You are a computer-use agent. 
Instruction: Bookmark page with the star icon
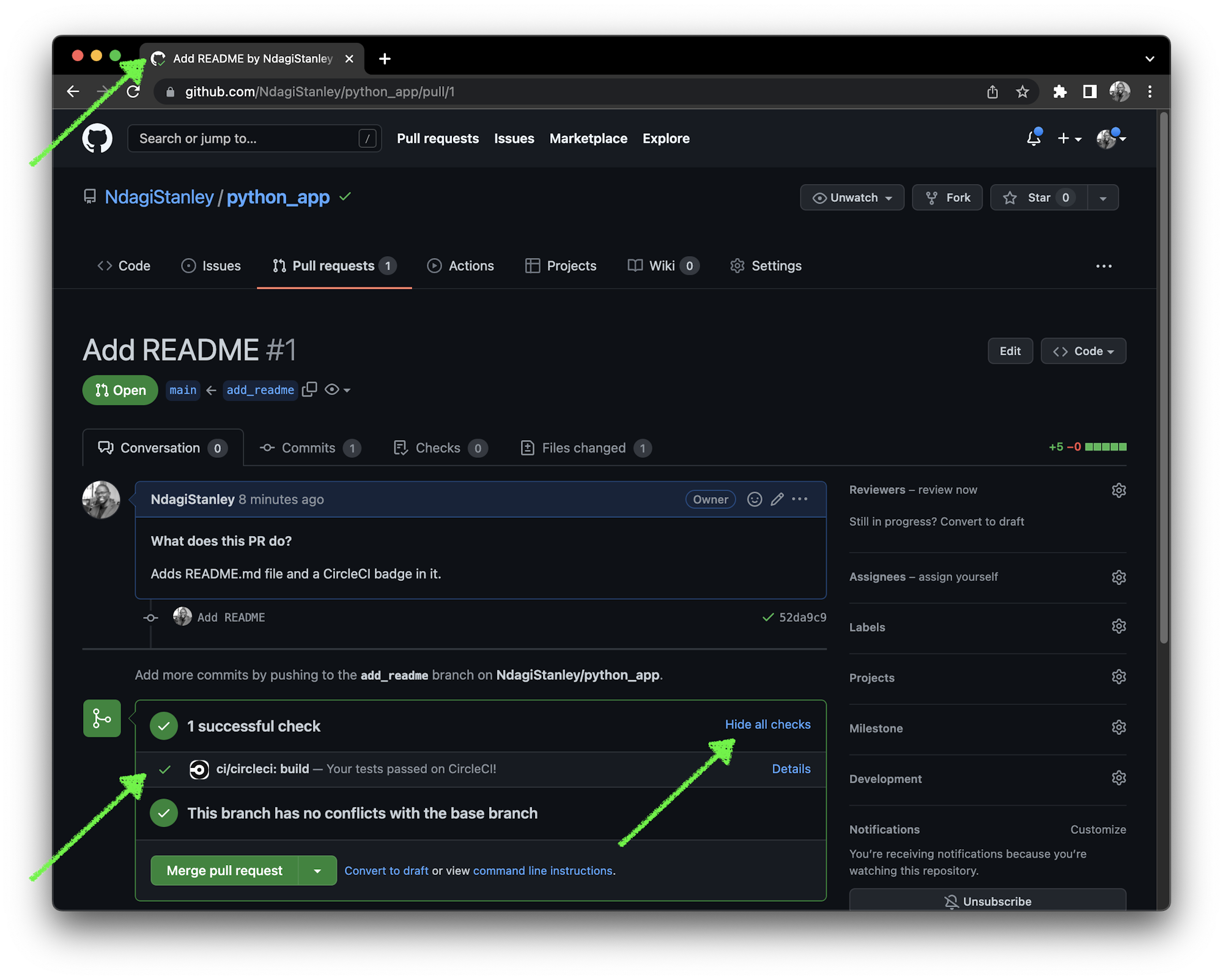tap(1022, 92)
